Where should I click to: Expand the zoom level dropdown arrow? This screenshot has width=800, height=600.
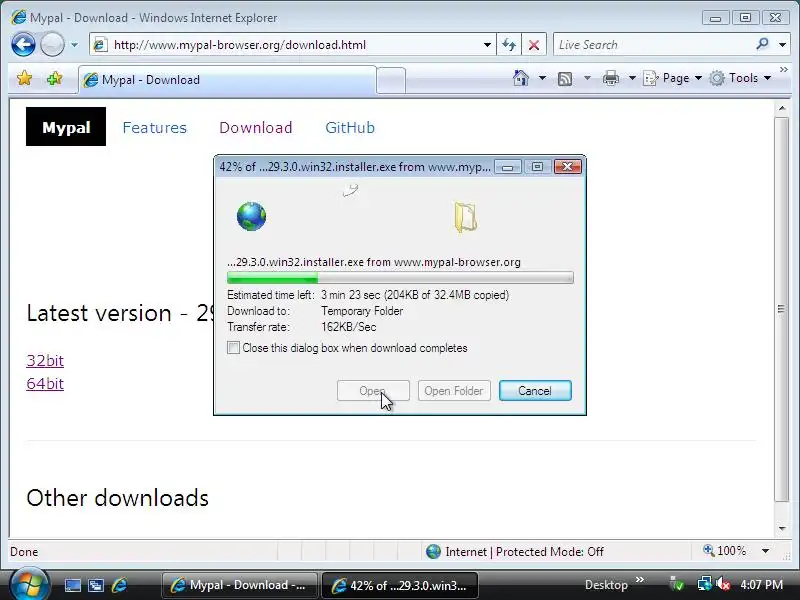tap(765, 551)
